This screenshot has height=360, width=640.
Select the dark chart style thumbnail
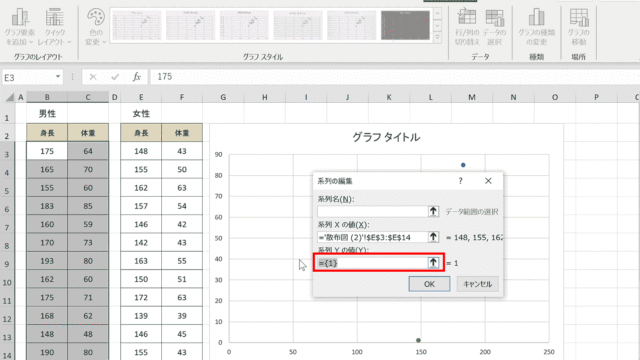(405, 25)
